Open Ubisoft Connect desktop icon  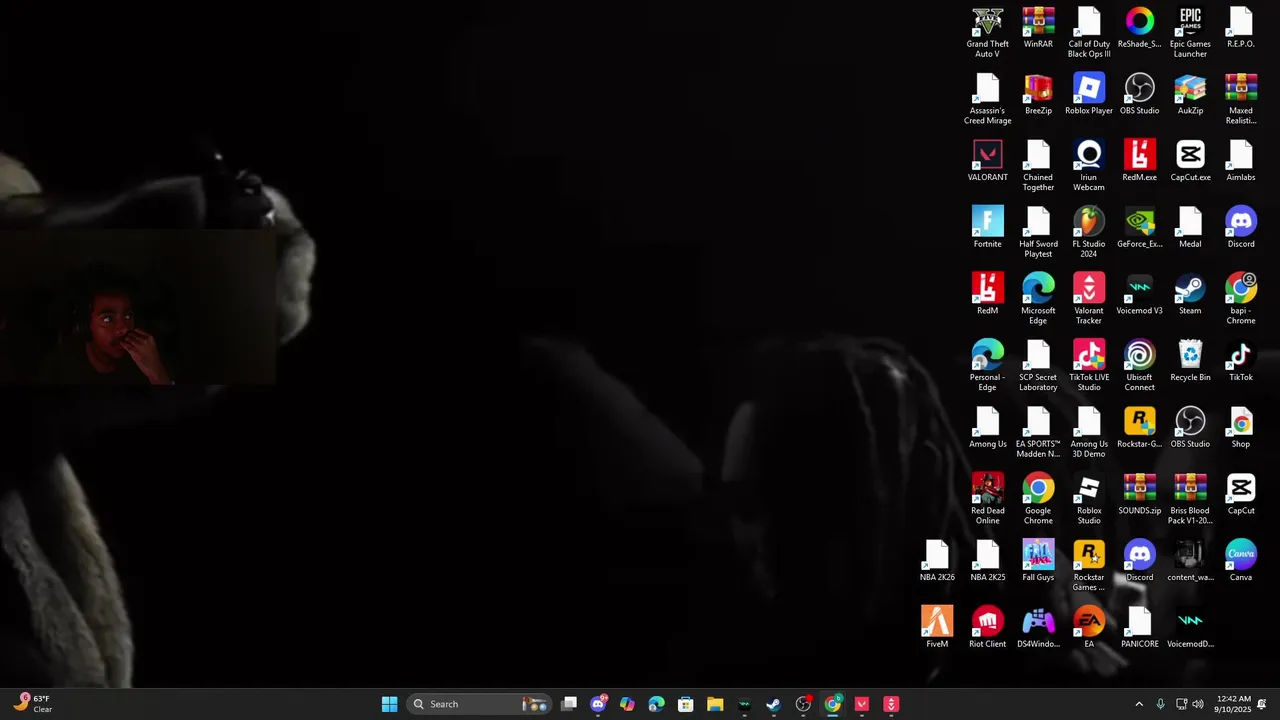(1139, 366)
